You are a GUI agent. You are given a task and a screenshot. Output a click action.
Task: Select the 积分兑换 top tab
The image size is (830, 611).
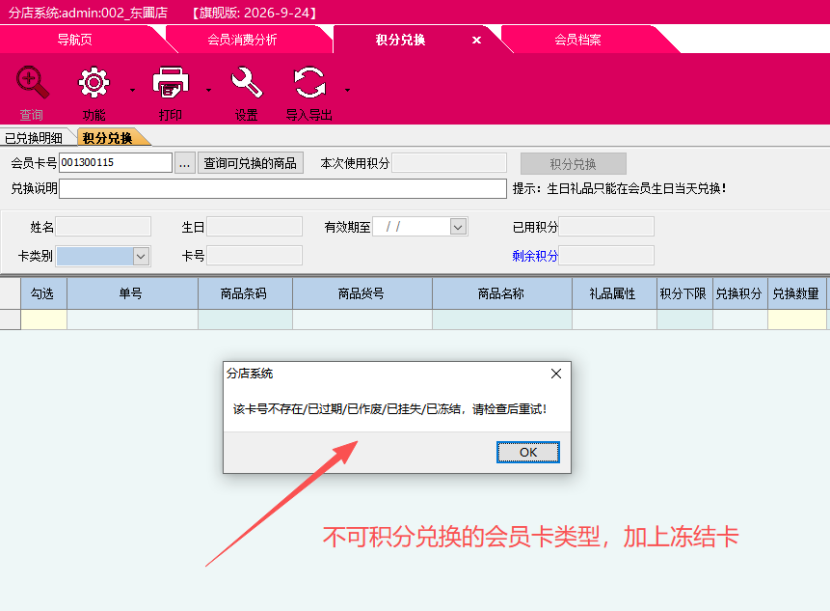[x=400, y=40]
